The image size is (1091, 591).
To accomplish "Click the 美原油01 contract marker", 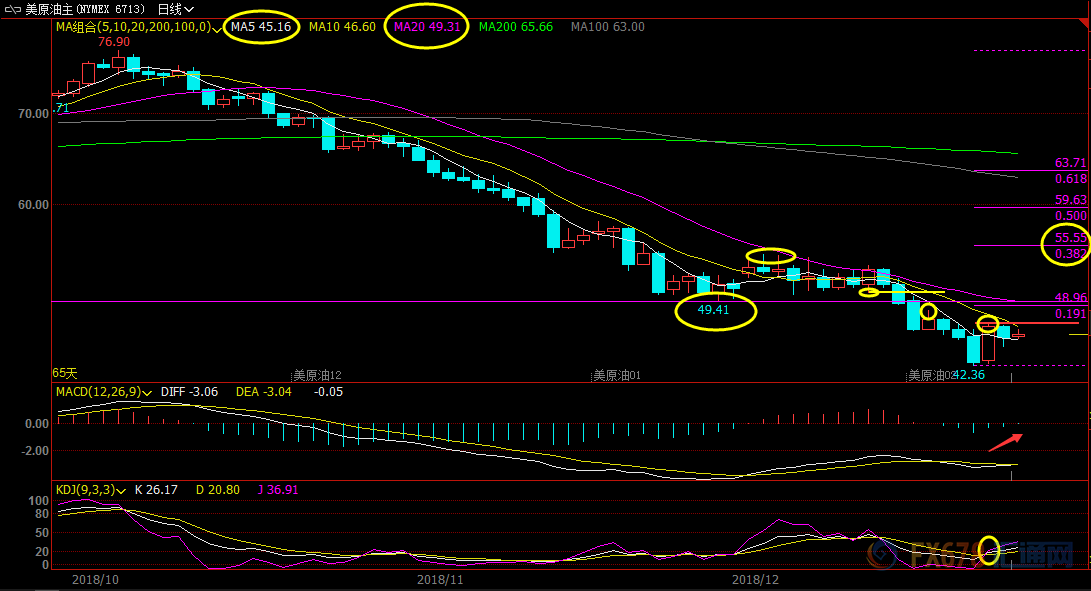I will point(616,376).
